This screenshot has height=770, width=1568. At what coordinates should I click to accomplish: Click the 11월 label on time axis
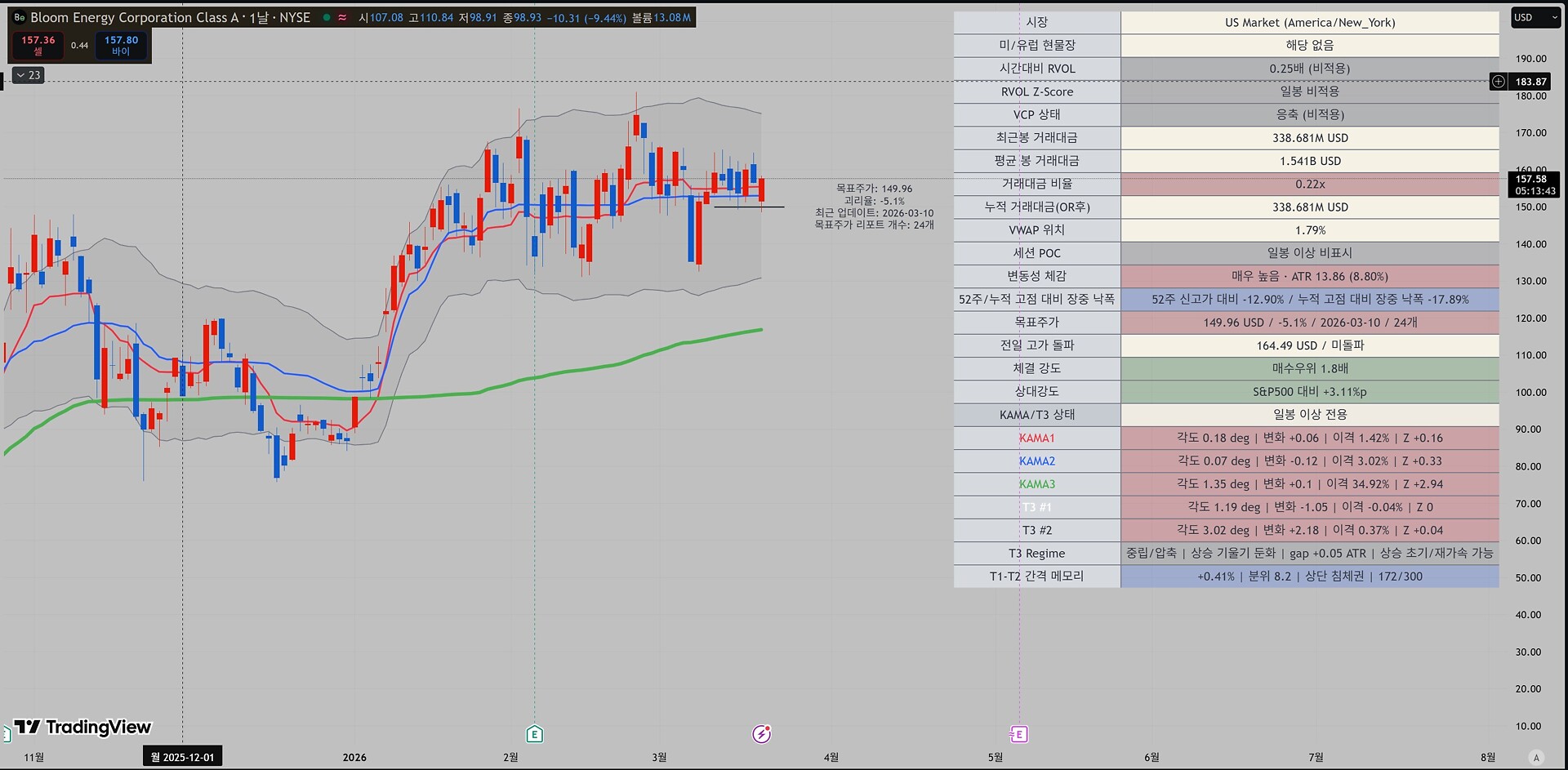pos(34,757)
